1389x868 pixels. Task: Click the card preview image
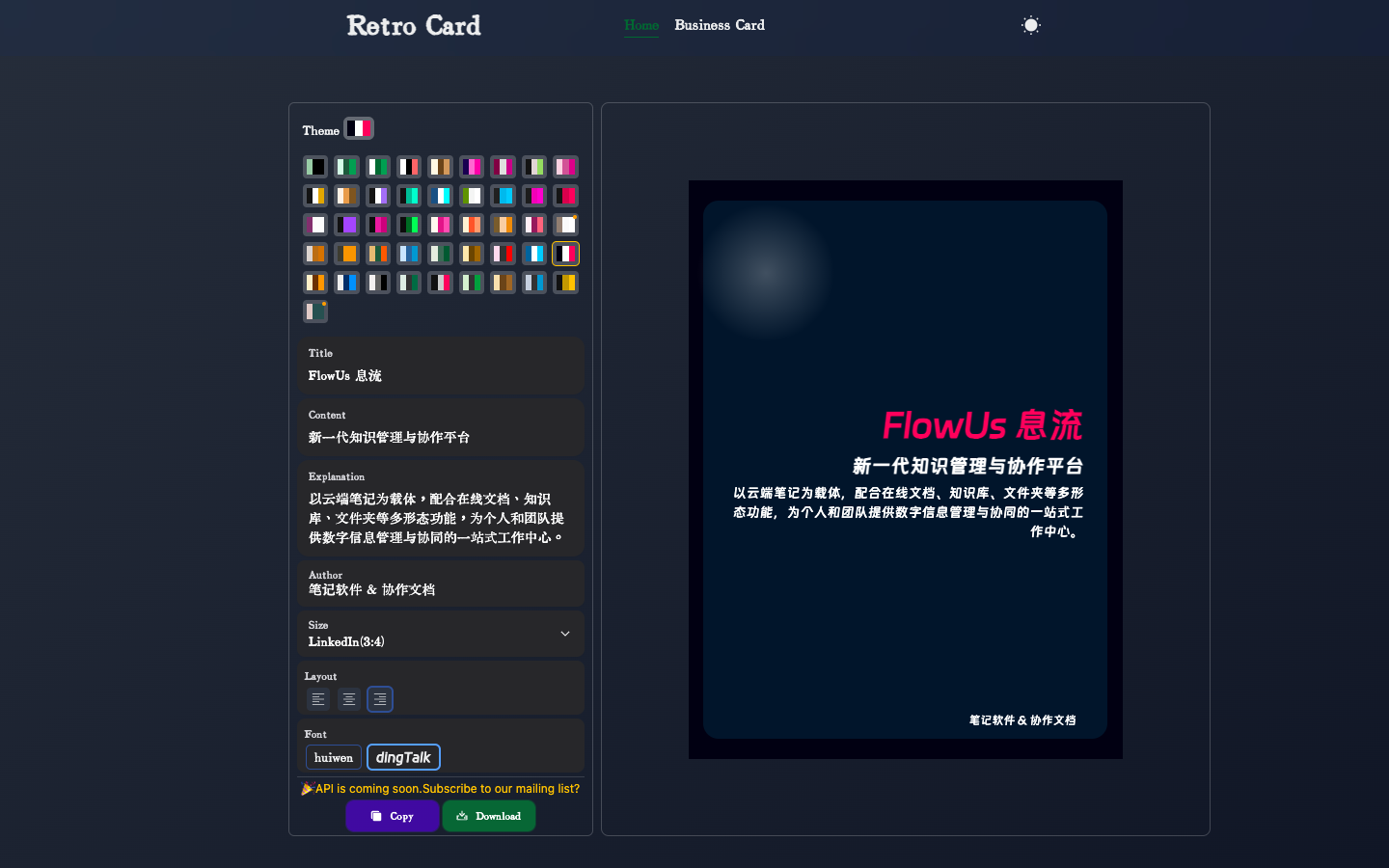coord(906,470)
